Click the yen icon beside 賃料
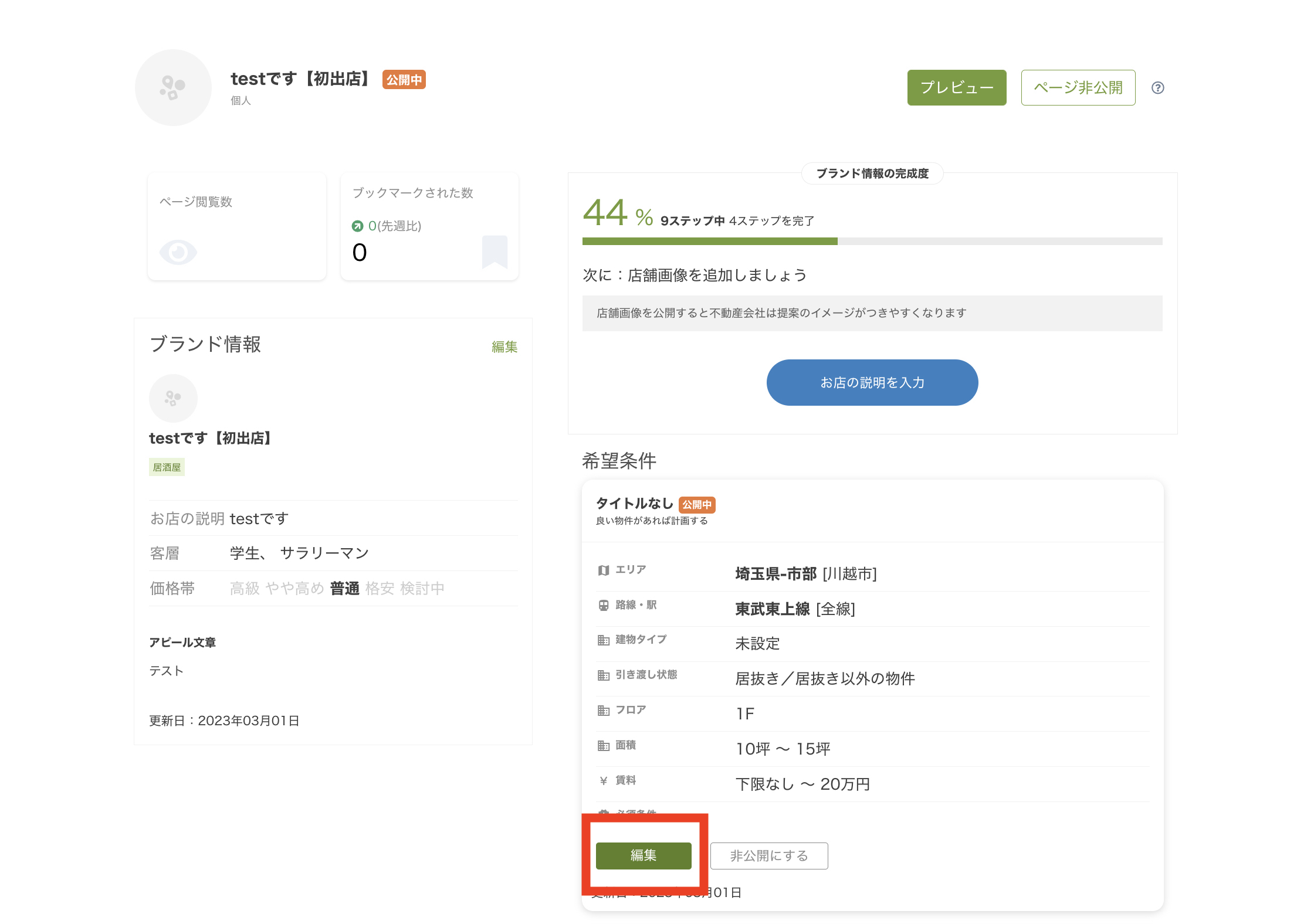This screenshot has height=924, width=1314. (604, 780)
